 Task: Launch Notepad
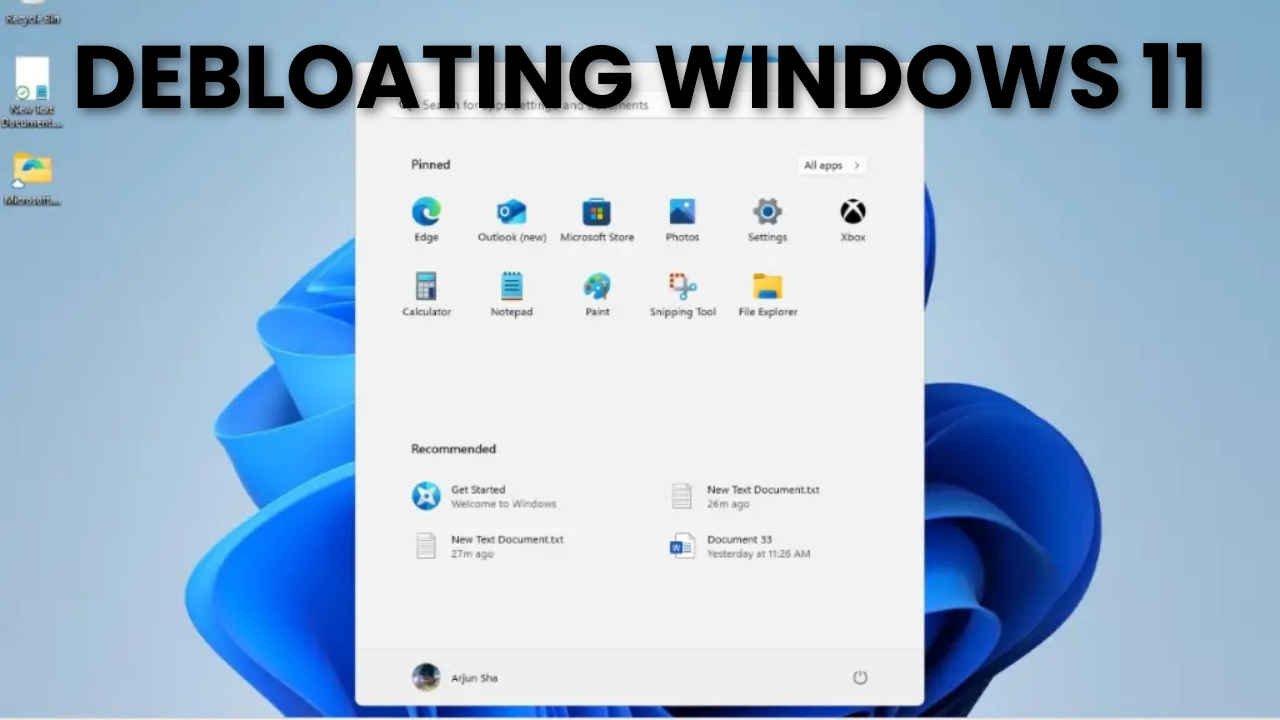coord(511,287)
